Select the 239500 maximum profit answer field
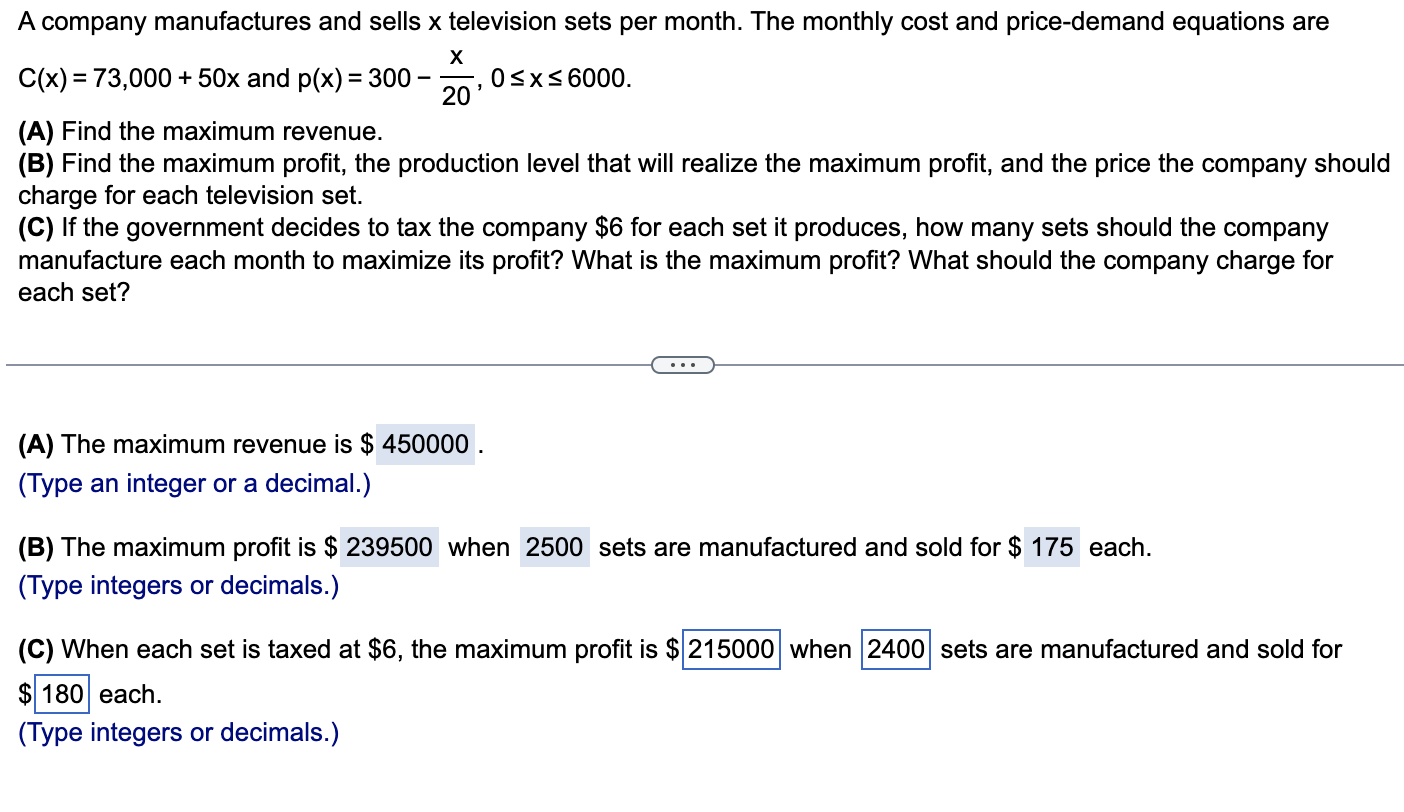1404x812 pixels. [389, 547]
